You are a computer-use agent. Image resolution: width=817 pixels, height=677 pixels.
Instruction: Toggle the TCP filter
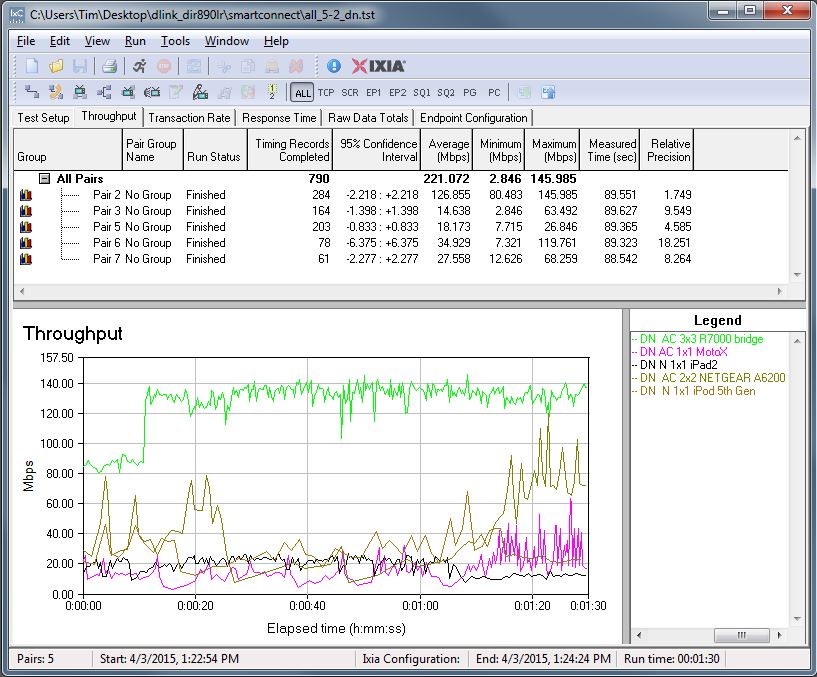click(x=326, y=93)
